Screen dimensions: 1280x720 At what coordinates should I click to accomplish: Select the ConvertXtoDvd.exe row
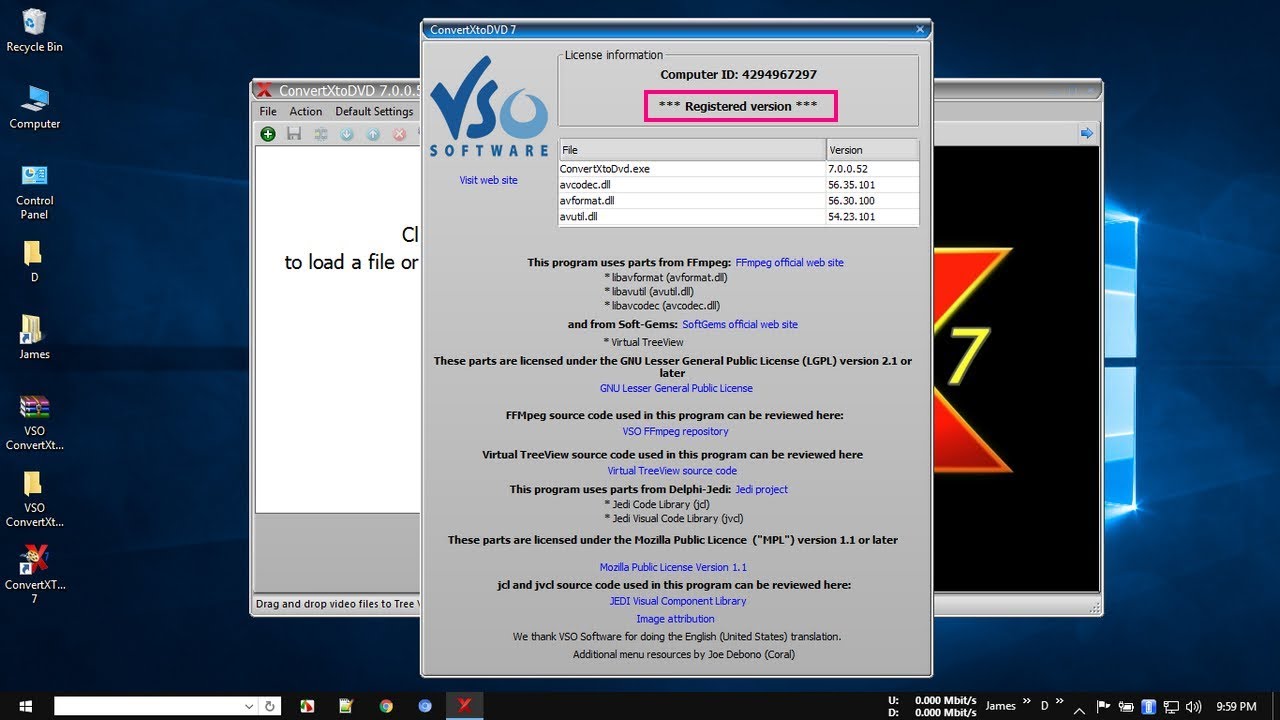738,169
